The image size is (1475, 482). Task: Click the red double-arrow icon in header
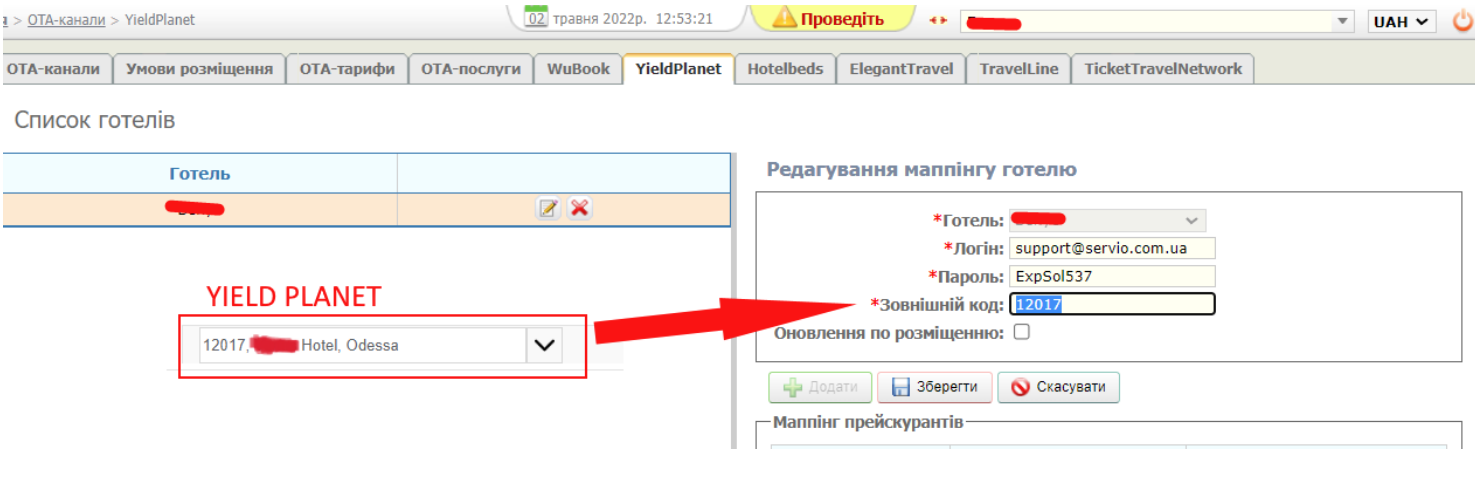[x=937, y=20]
